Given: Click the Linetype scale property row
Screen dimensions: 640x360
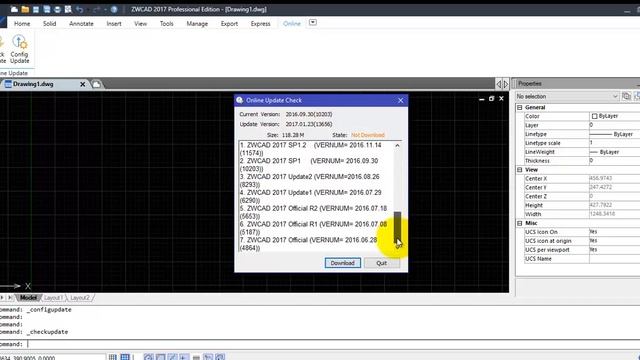Looking at the screenshot, I should (x=582, y=143).
